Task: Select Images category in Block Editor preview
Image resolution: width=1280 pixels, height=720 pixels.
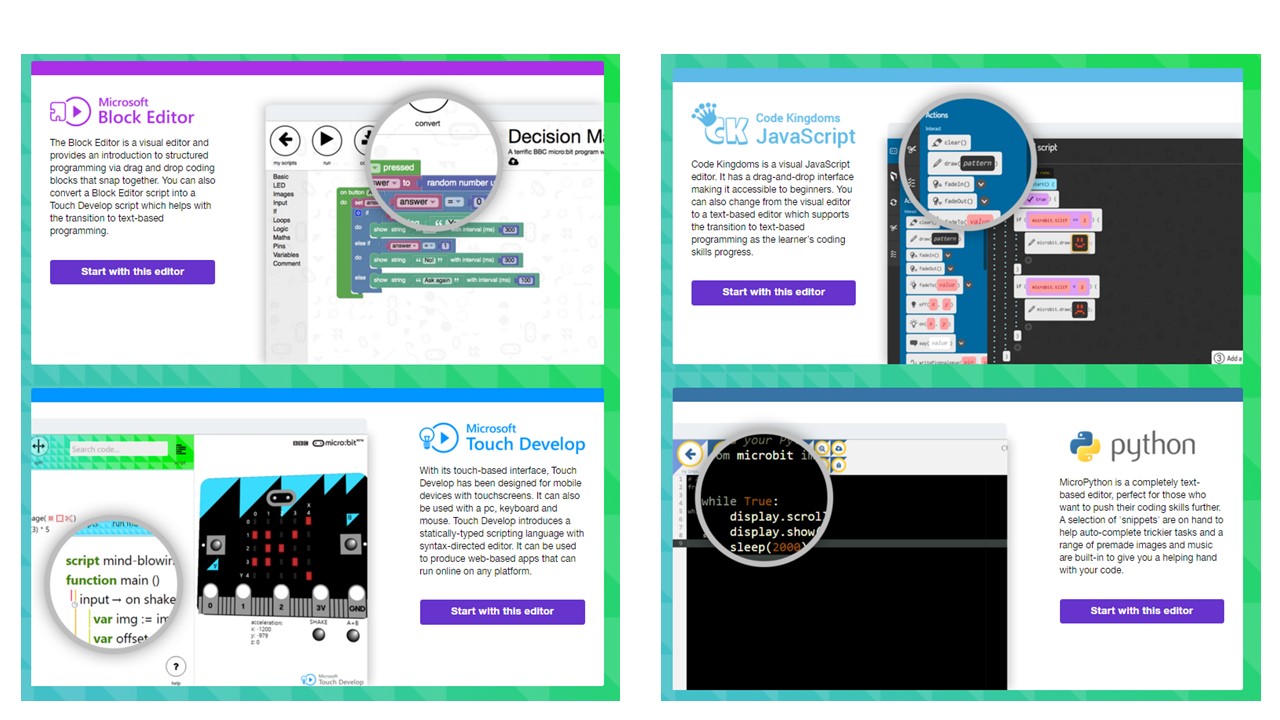Action: [x=283, y=194]
